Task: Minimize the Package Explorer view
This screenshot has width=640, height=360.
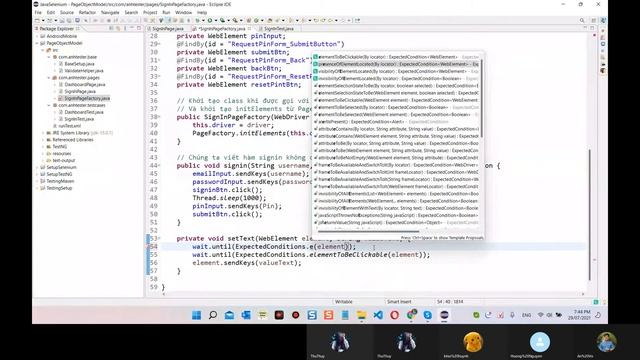Action: point(131,28)
